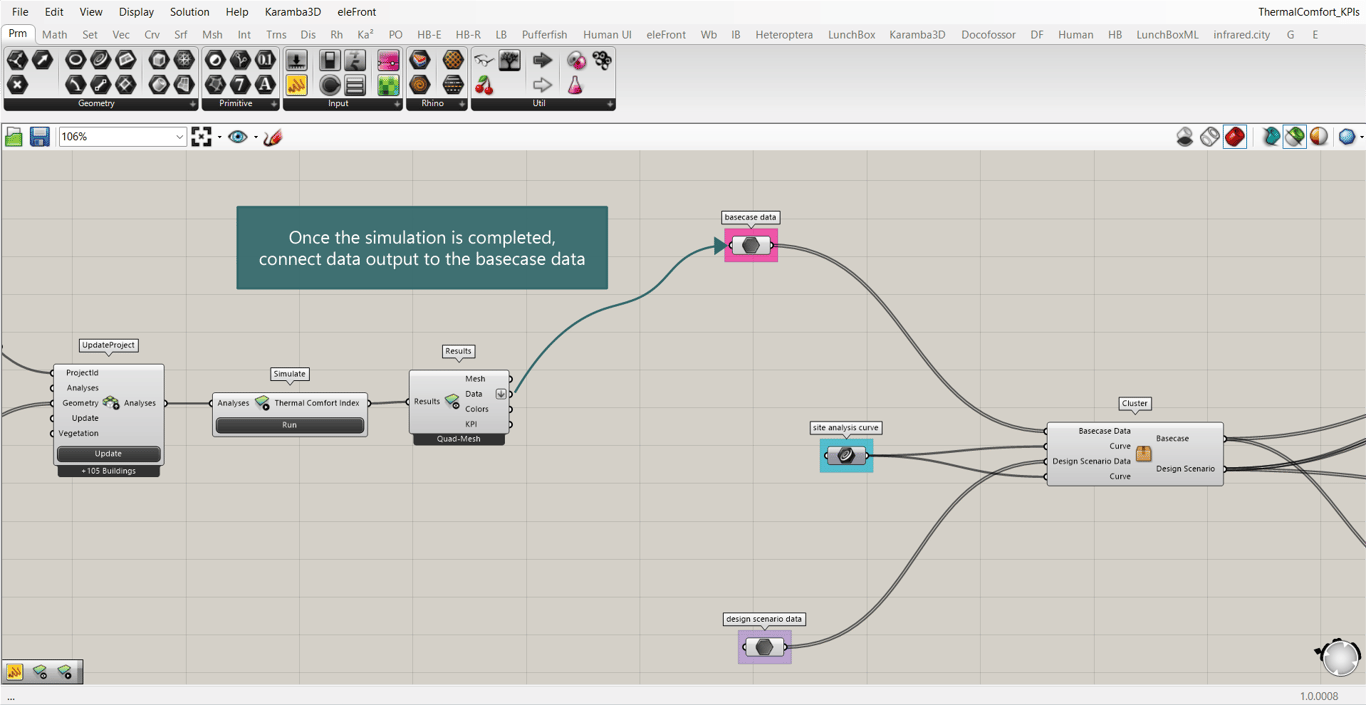Select the pink gradient input icon
Screen dimensions: 1366x705
(x=388, y=60)
